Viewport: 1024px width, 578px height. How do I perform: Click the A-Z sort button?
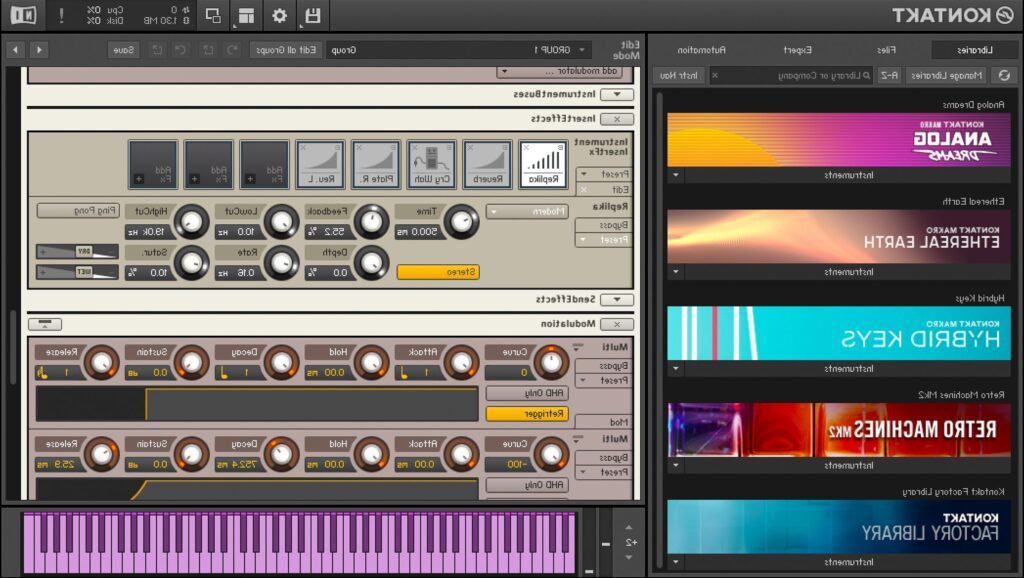pyautogui.click(x=889, y=76)
